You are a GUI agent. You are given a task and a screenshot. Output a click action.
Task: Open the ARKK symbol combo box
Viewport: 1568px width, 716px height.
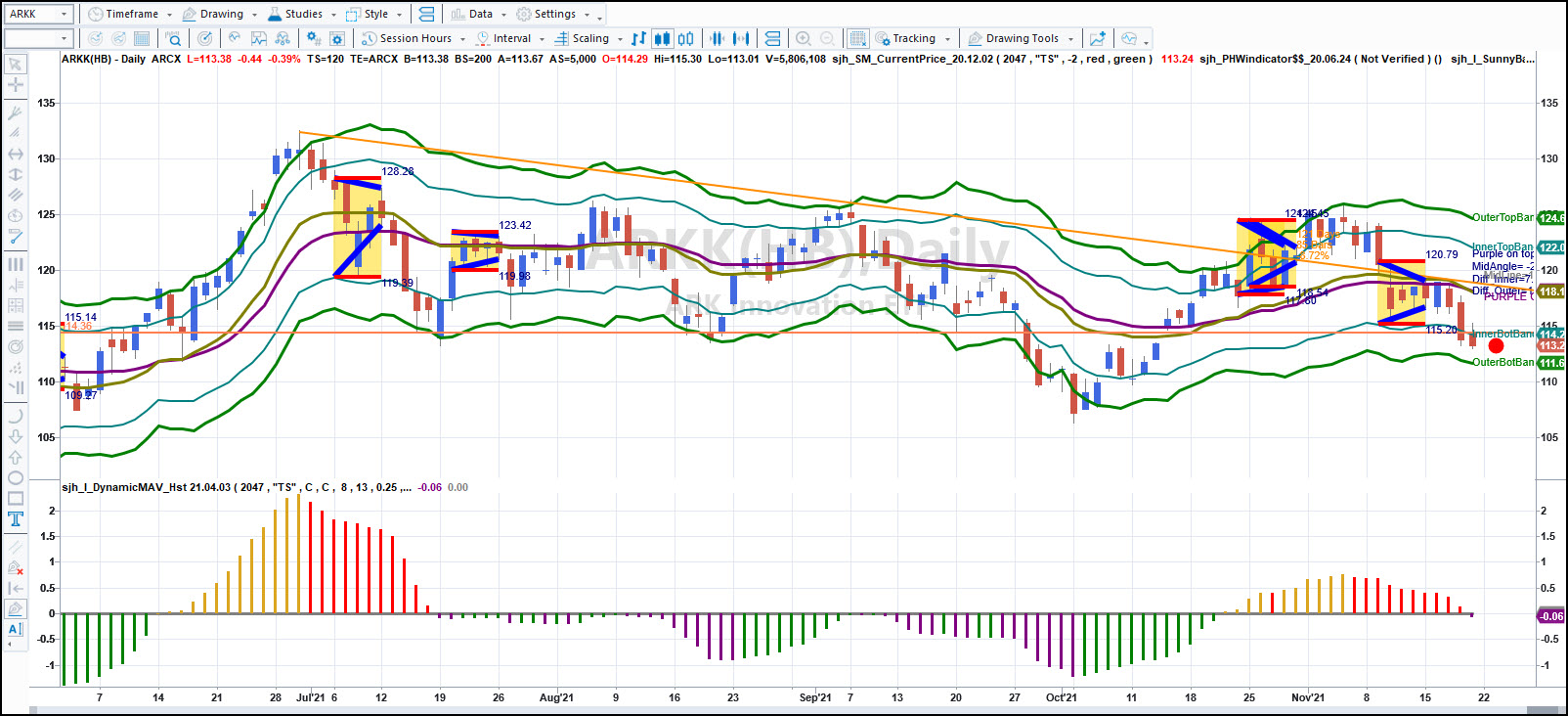coord(39,14)
